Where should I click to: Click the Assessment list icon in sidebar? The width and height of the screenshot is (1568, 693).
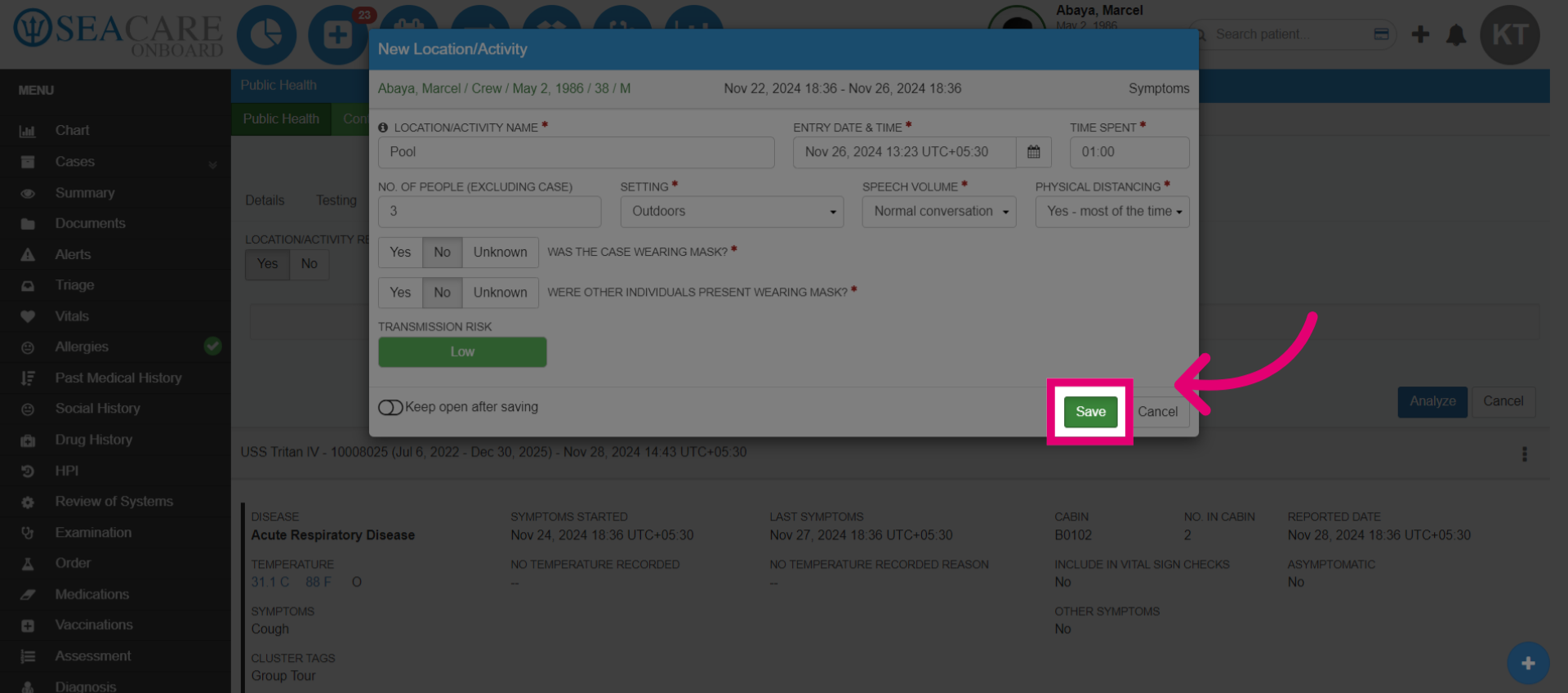pos(28,656)
